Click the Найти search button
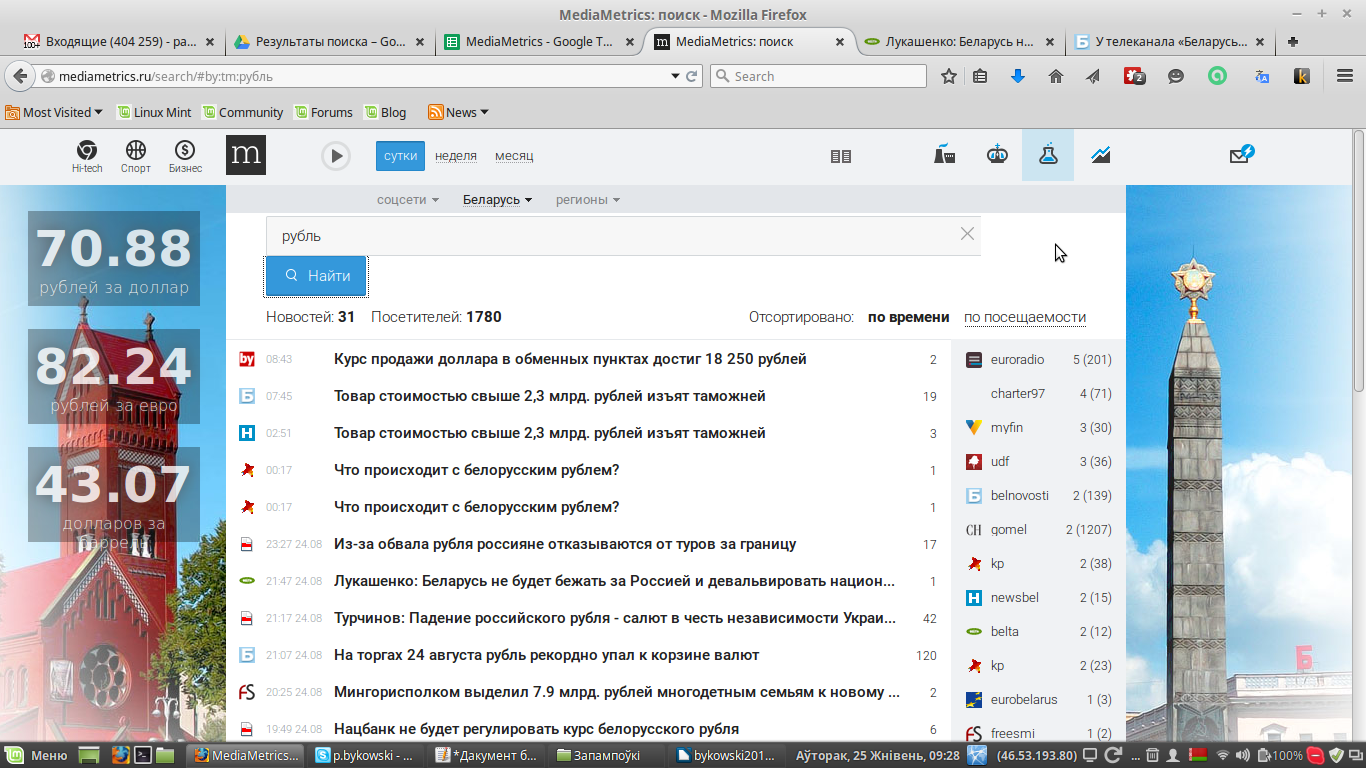The height and width of the screenshot is (768, 1366). click(x=317, y=276)
